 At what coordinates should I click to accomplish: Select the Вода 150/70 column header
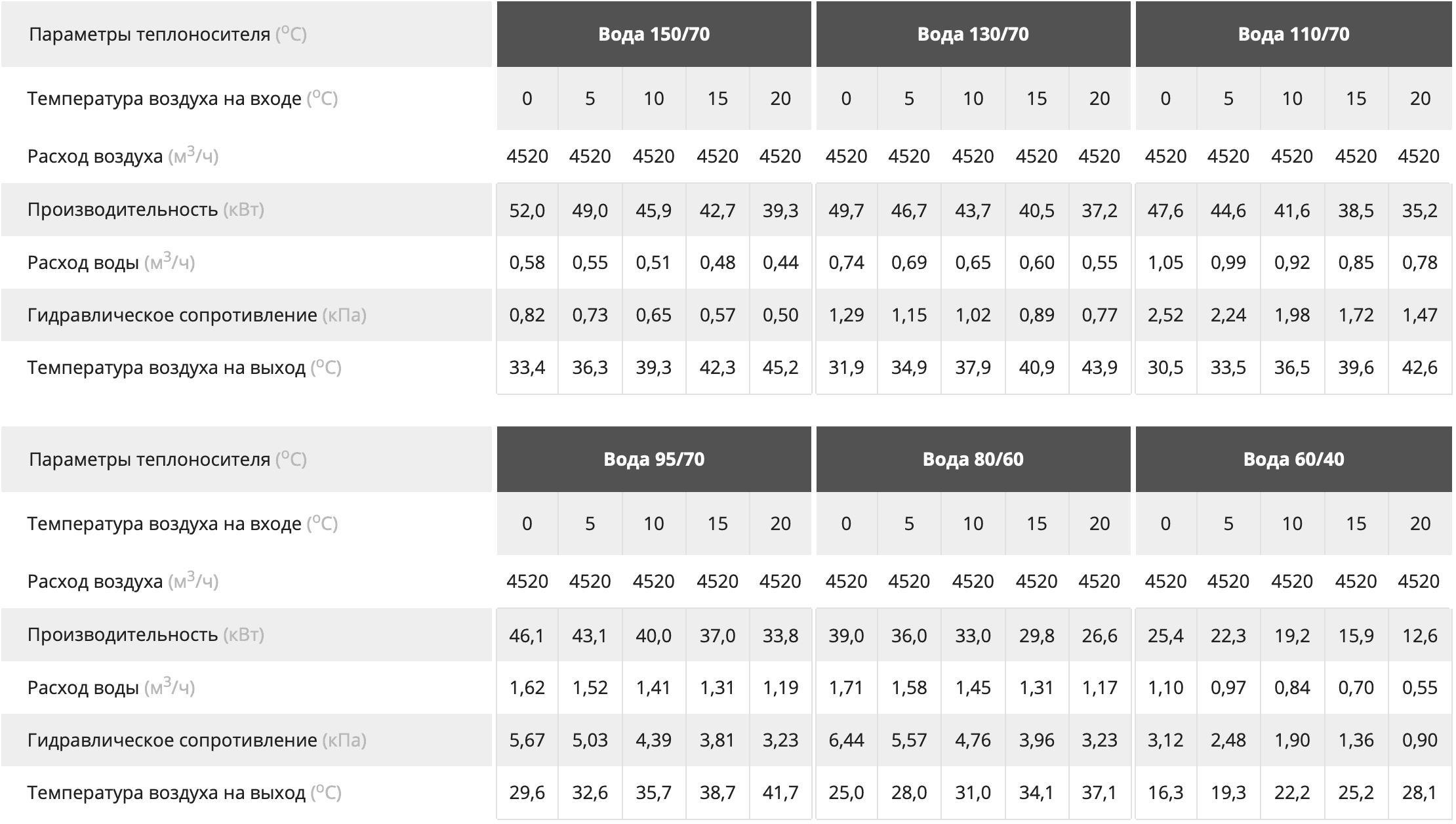[654, 34]
